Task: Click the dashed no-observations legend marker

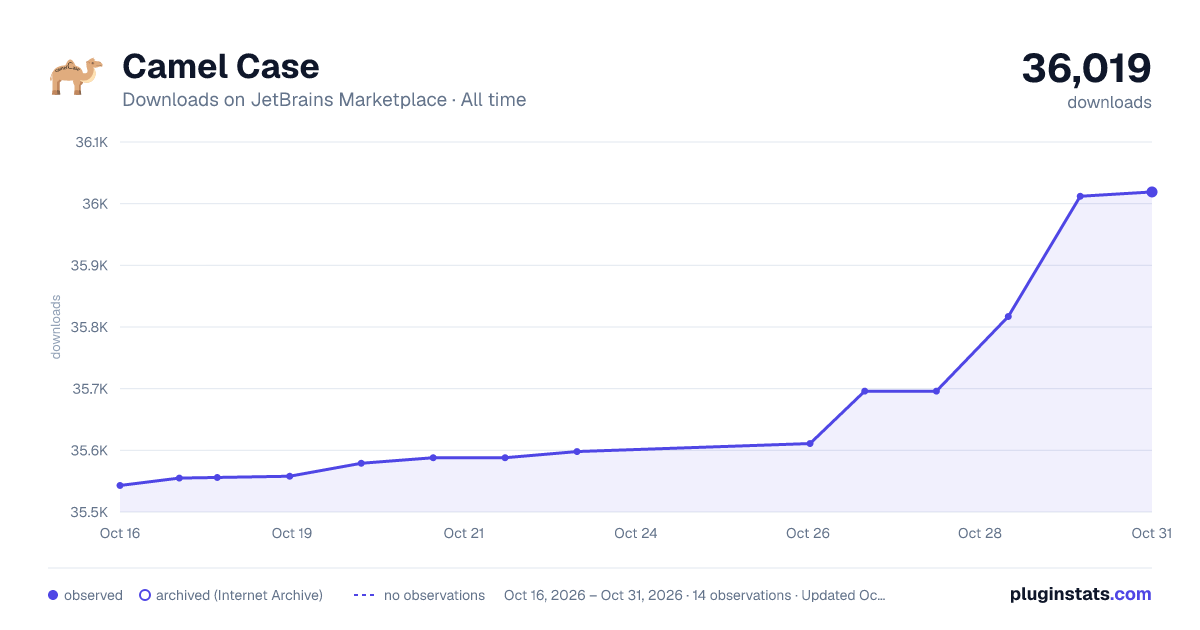Action: tap(364, 595)
